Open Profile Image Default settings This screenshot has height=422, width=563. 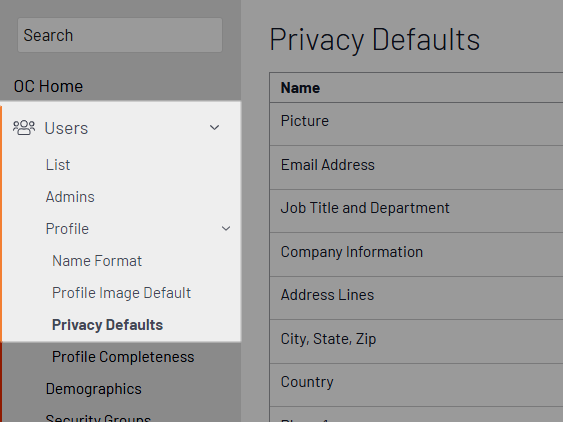(x=121, y=293)
